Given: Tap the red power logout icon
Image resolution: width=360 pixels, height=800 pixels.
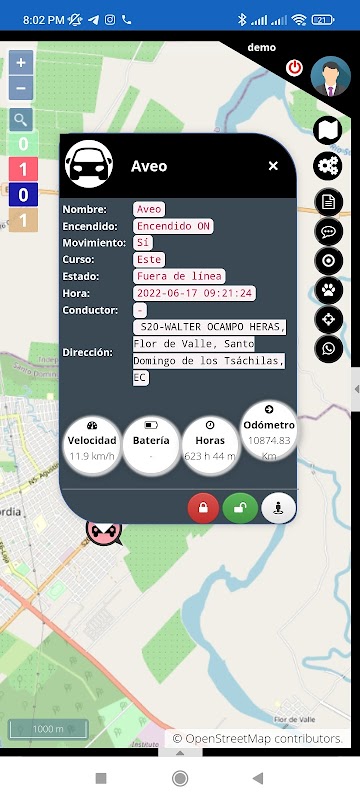Looking at the screenshot, I should pyautogui.click(x=294, y=68).
